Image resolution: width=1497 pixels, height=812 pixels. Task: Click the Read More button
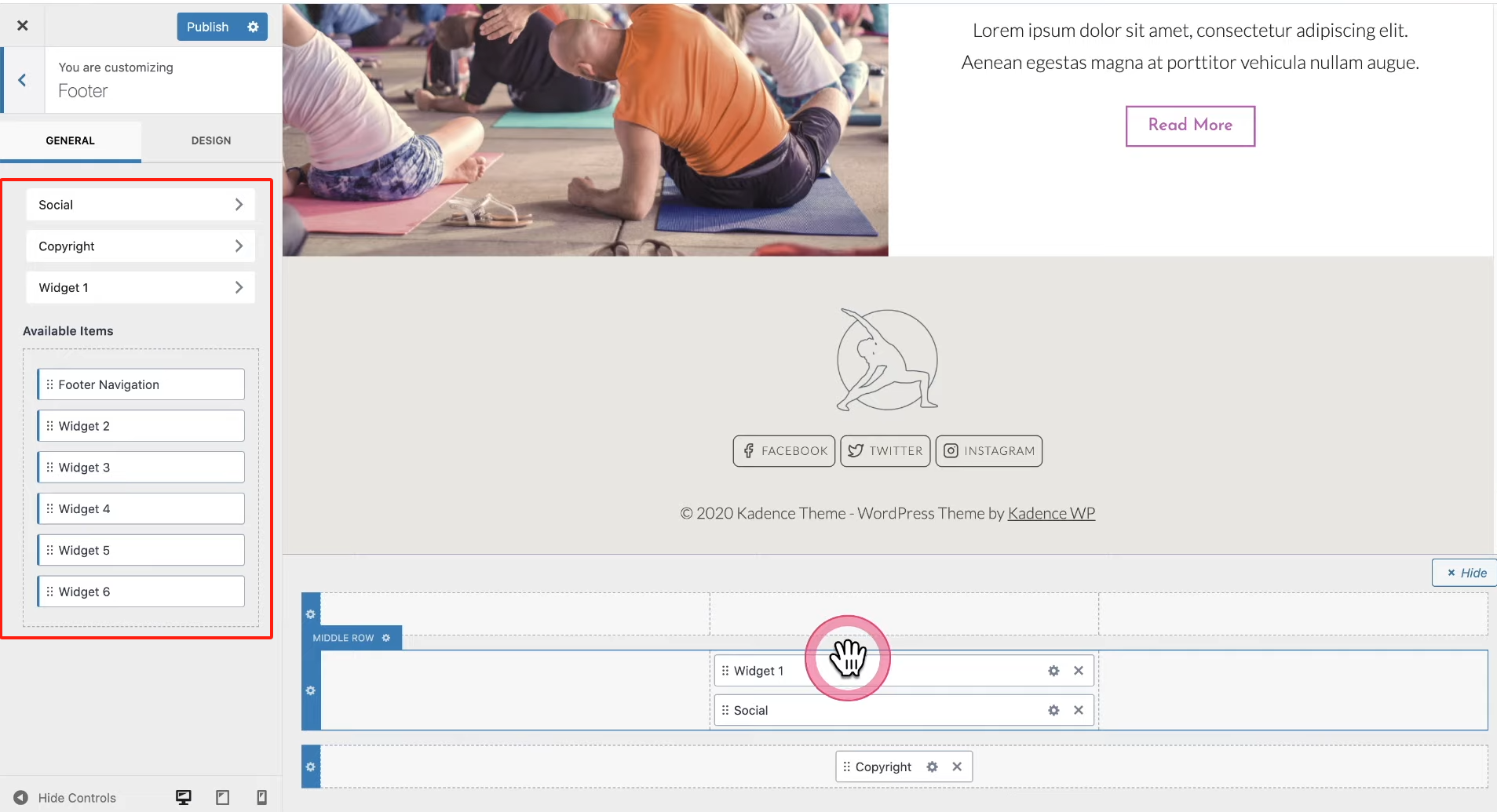(1190, 126)
